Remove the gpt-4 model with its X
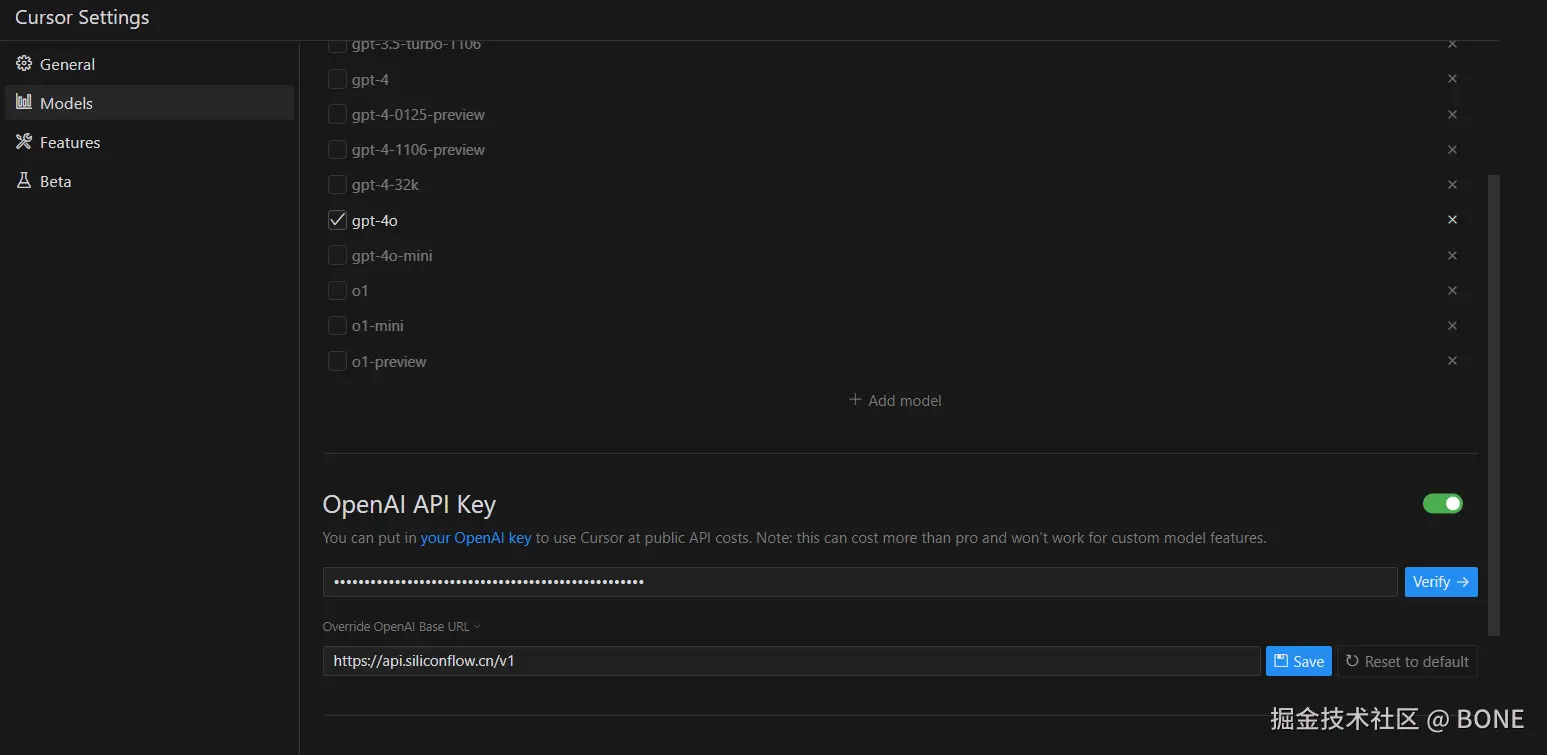 point(1452,79)
